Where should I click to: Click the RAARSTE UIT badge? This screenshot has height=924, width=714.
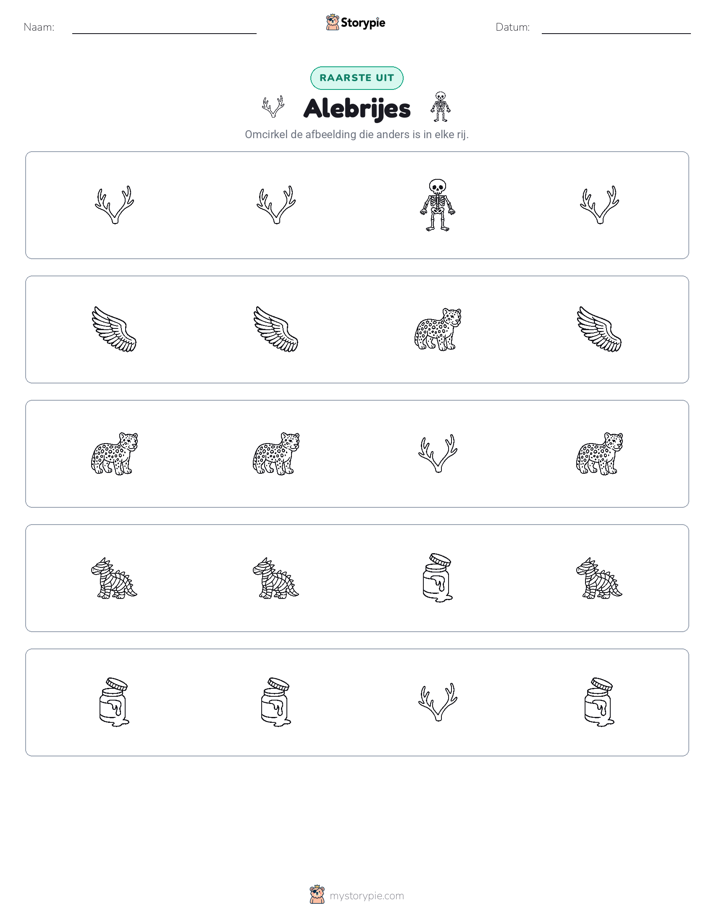357,78
